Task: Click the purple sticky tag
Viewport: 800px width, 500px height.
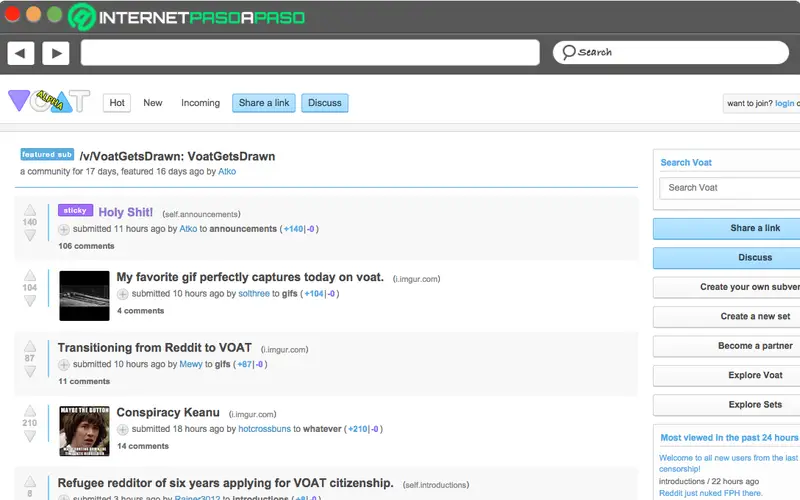Action: tap(76, 210)
